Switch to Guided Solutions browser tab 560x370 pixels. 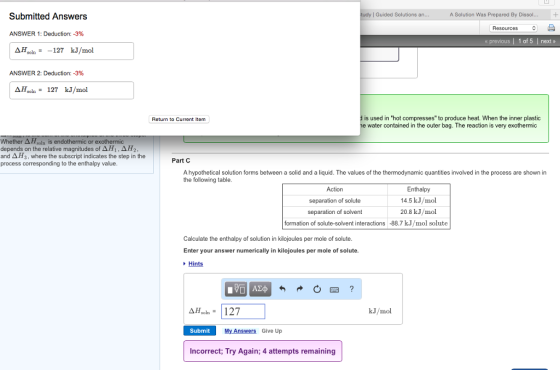(x=395, y=15)
